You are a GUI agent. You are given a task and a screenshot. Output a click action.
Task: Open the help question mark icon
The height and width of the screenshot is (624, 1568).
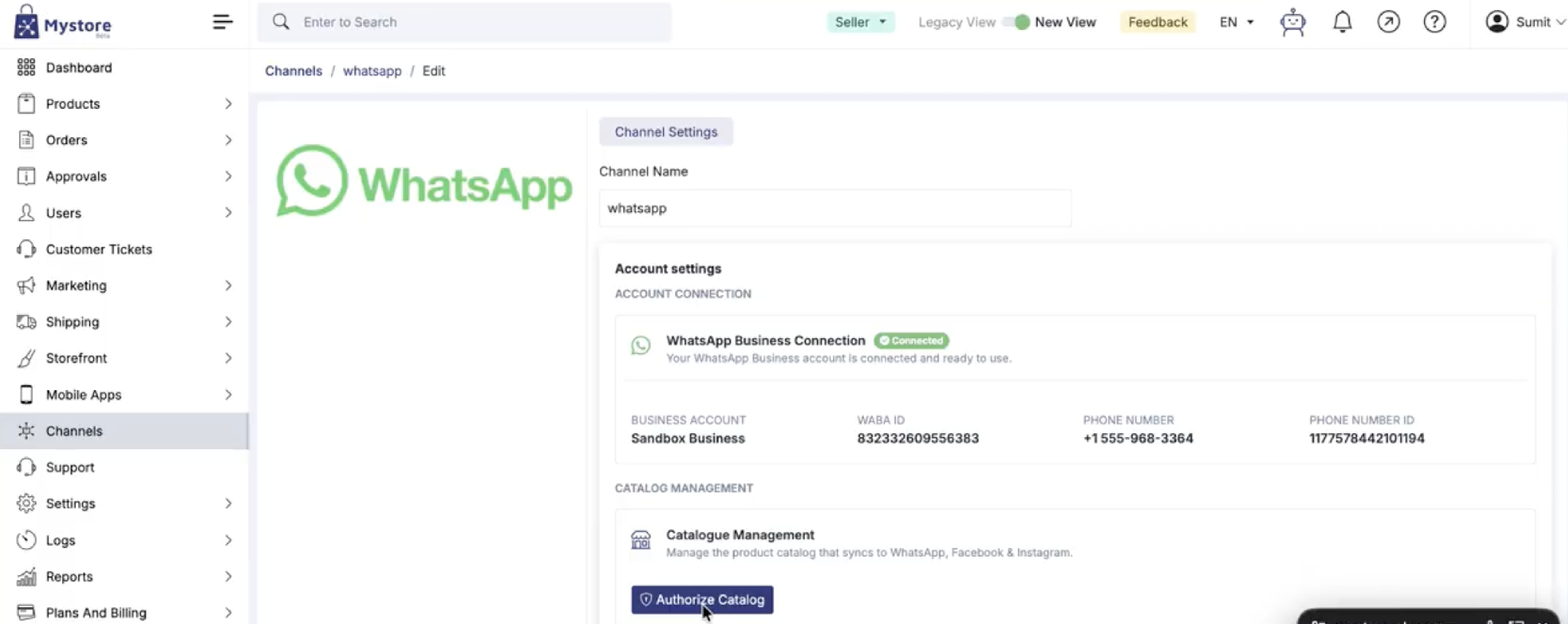1435,21
